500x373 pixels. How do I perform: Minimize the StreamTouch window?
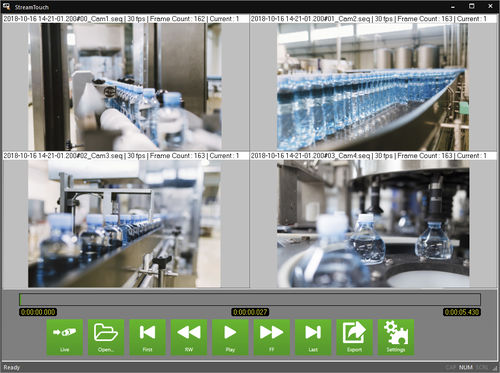pos(453,6)
